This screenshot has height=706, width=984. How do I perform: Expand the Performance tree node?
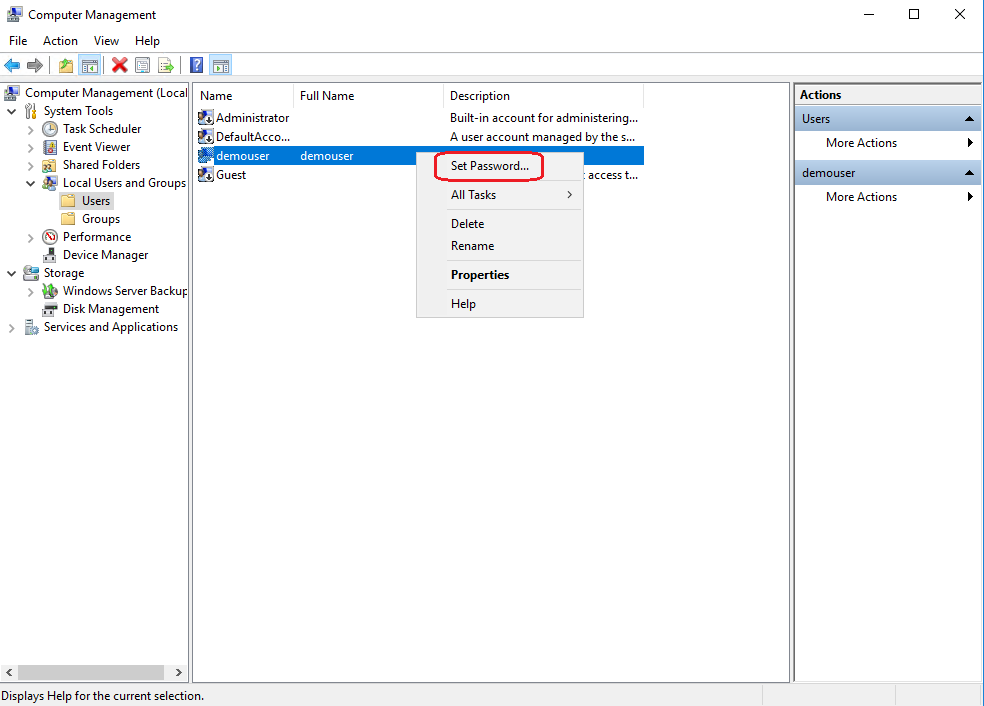tap(31, 238)
